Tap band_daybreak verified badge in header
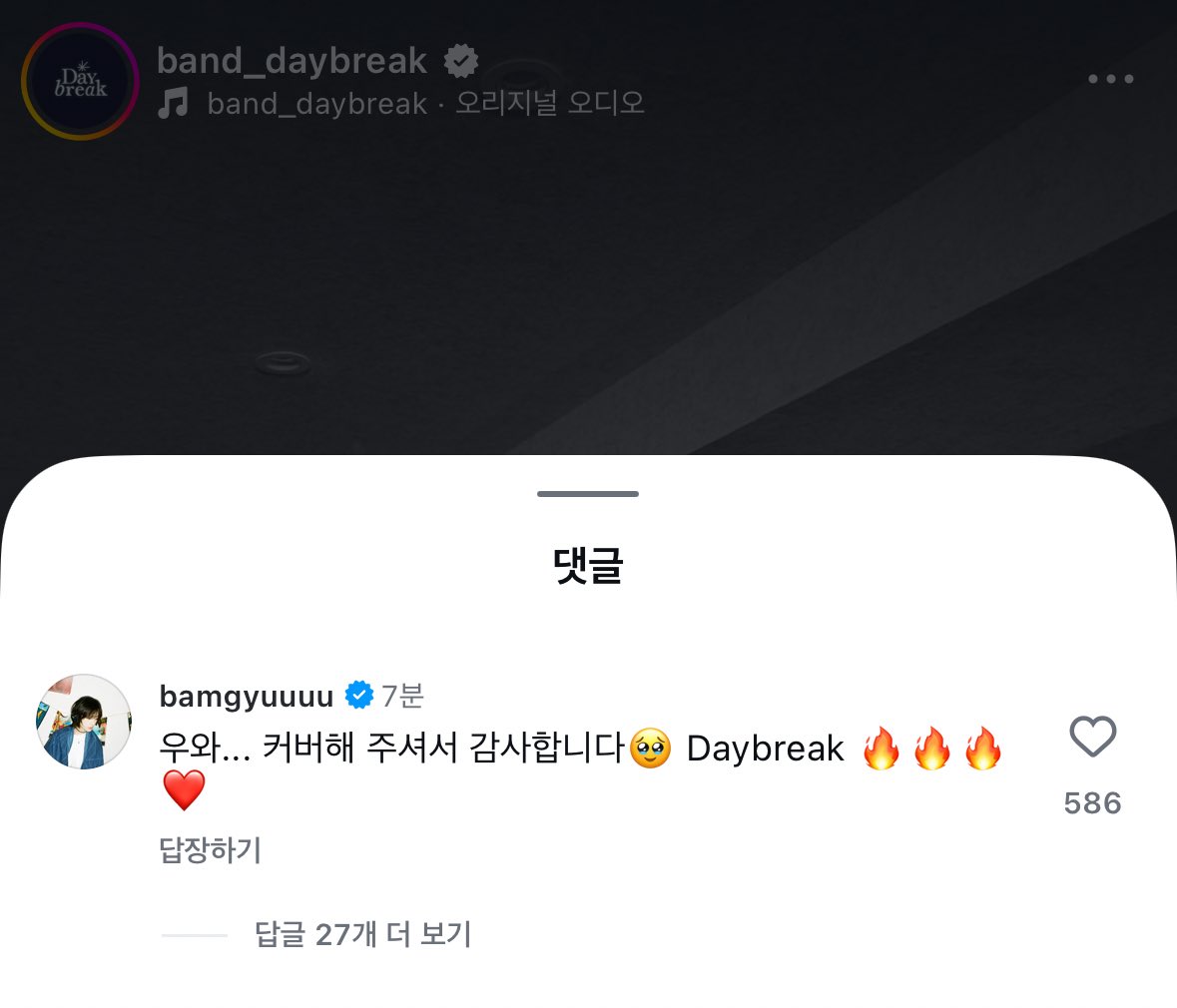 (461, 61)
